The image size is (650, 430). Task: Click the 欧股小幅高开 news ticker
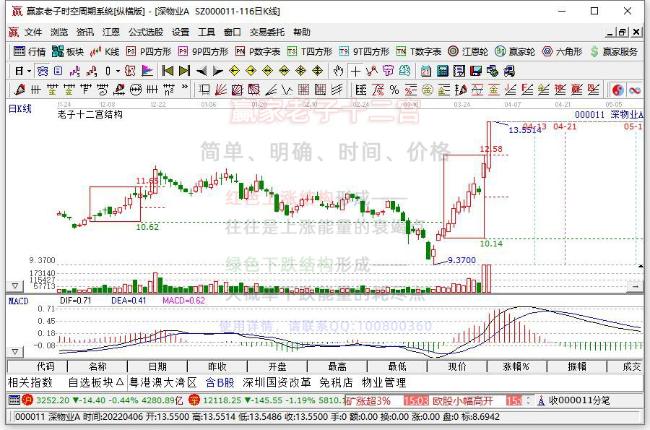463,401
